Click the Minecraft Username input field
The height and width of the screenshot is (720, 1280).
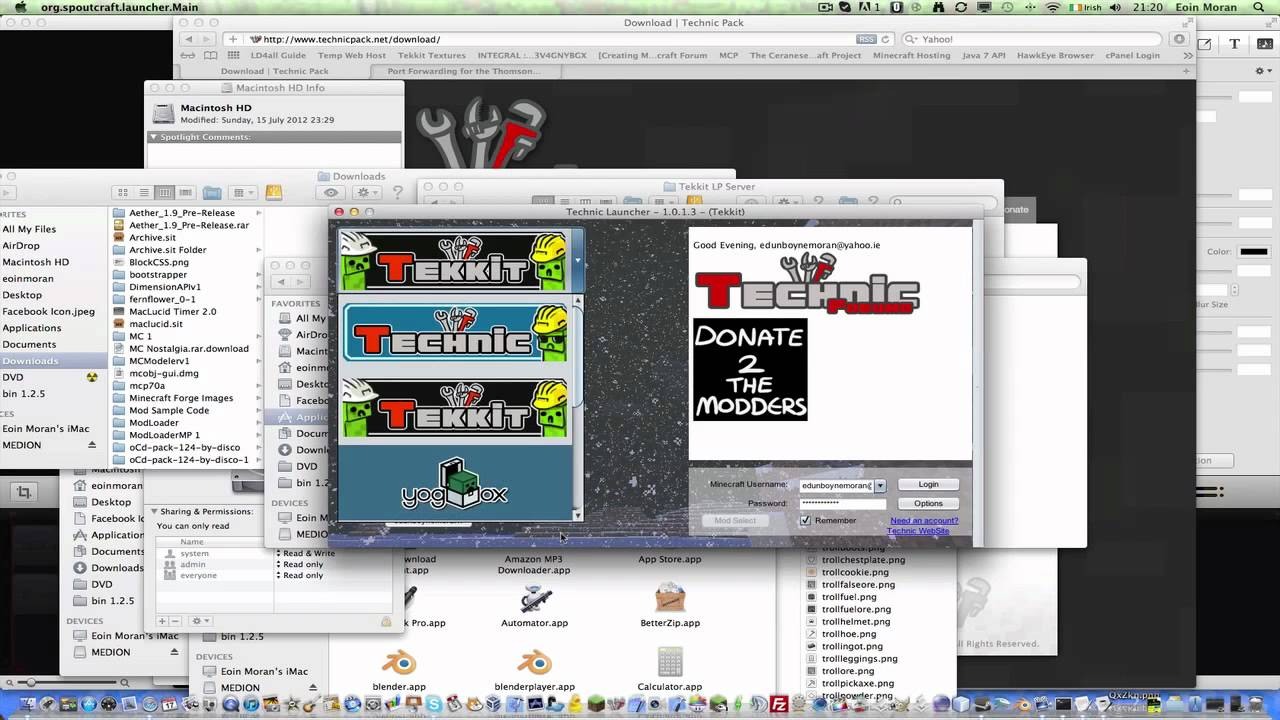pyautogui.click(x=836, y=485)
